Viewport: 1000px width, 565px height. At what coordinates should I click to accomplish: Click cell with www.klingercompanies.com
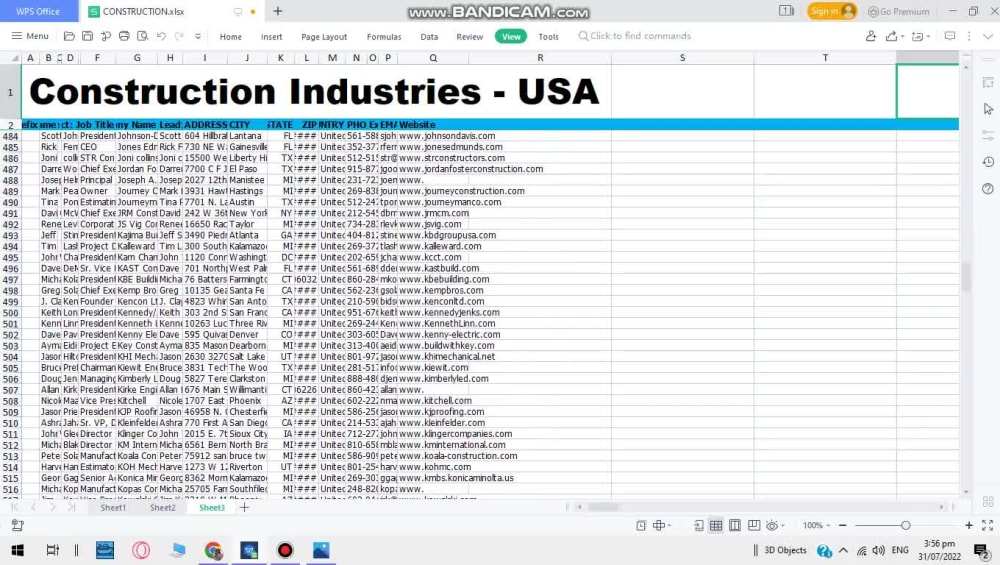(x=455, y=434)
